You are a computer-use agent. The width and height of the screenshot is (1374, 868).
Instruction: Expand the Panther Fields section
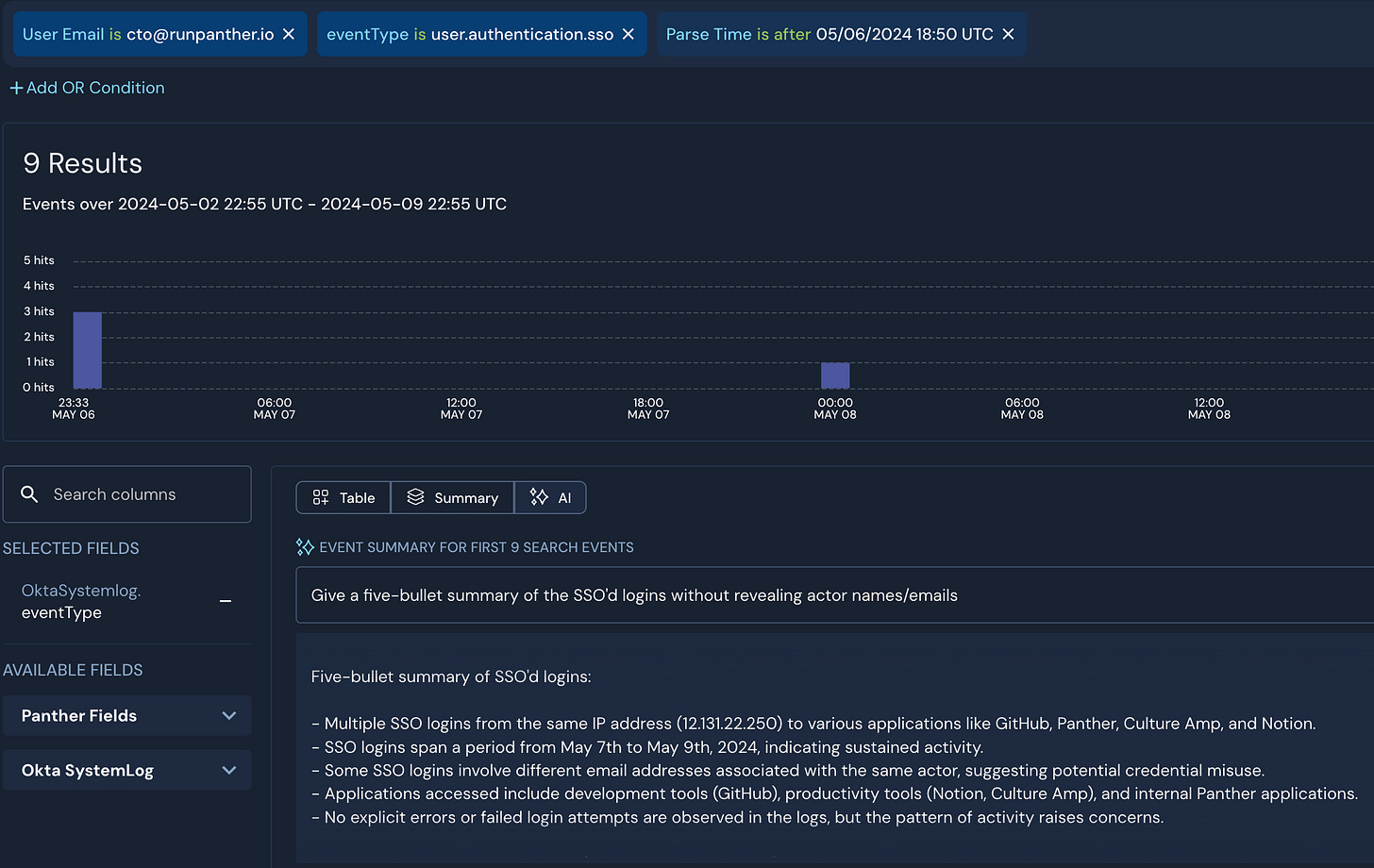coord(127,716)
